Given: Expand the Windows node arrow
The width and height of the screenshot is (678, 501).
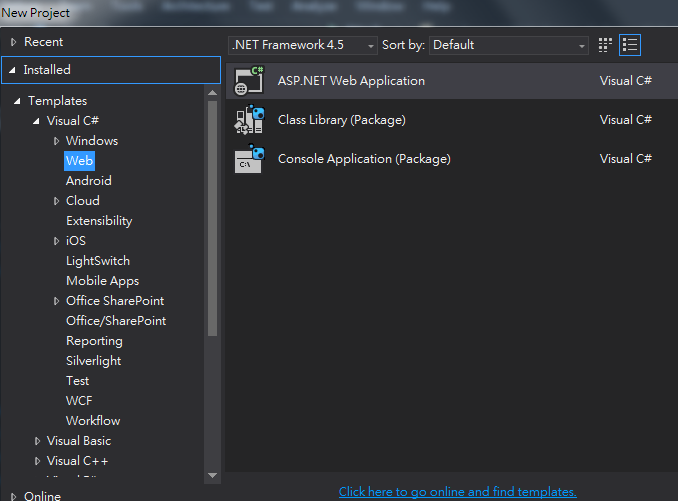Looking at the screenshot, I should pos(56,141).
